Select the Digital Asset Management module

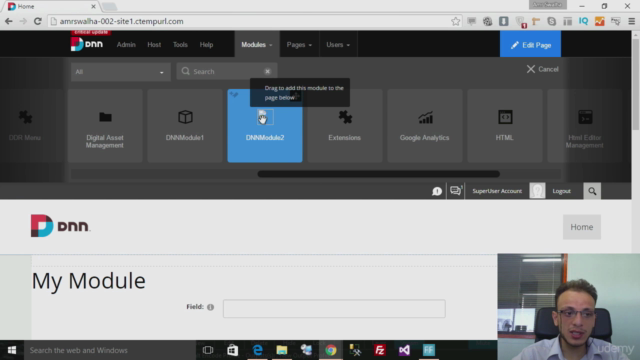pos(105,126)
